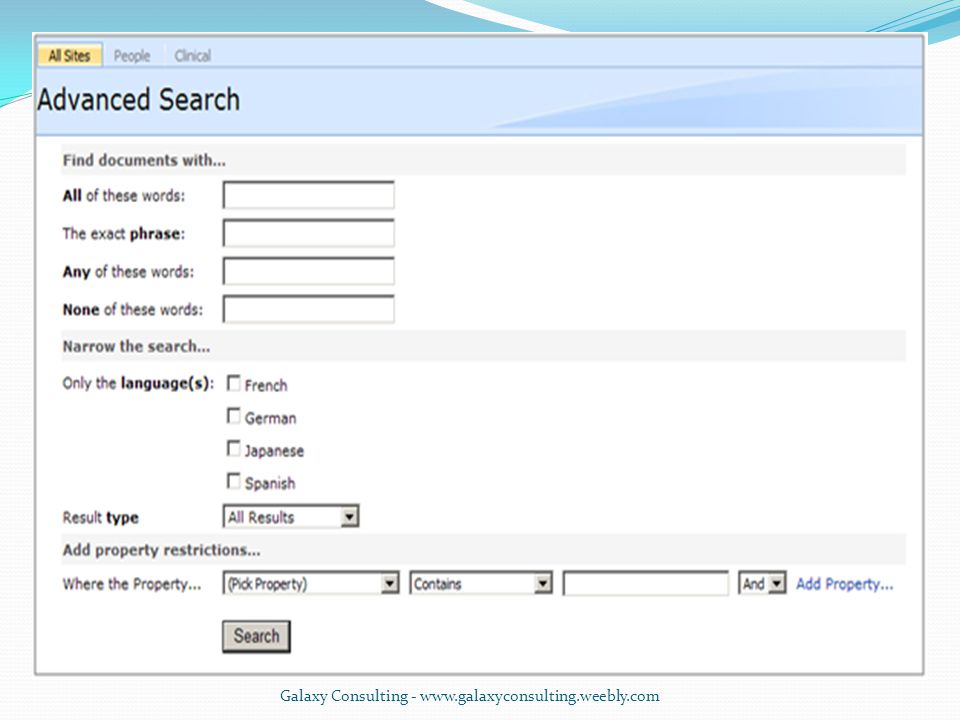960x720 pixels.
Task: Click into the exact phrase text box
Action: click(309, 233)
